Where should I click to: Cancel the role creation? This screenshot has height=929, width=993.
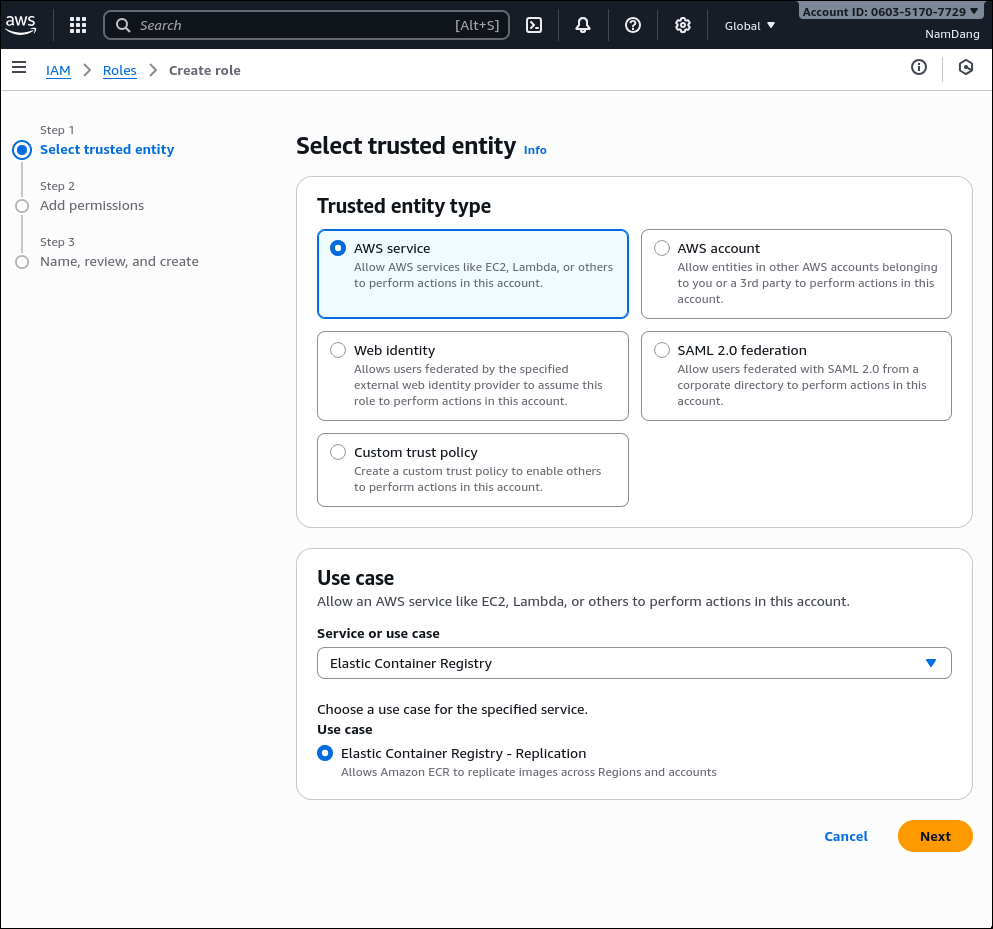click(x=845, y=836)
